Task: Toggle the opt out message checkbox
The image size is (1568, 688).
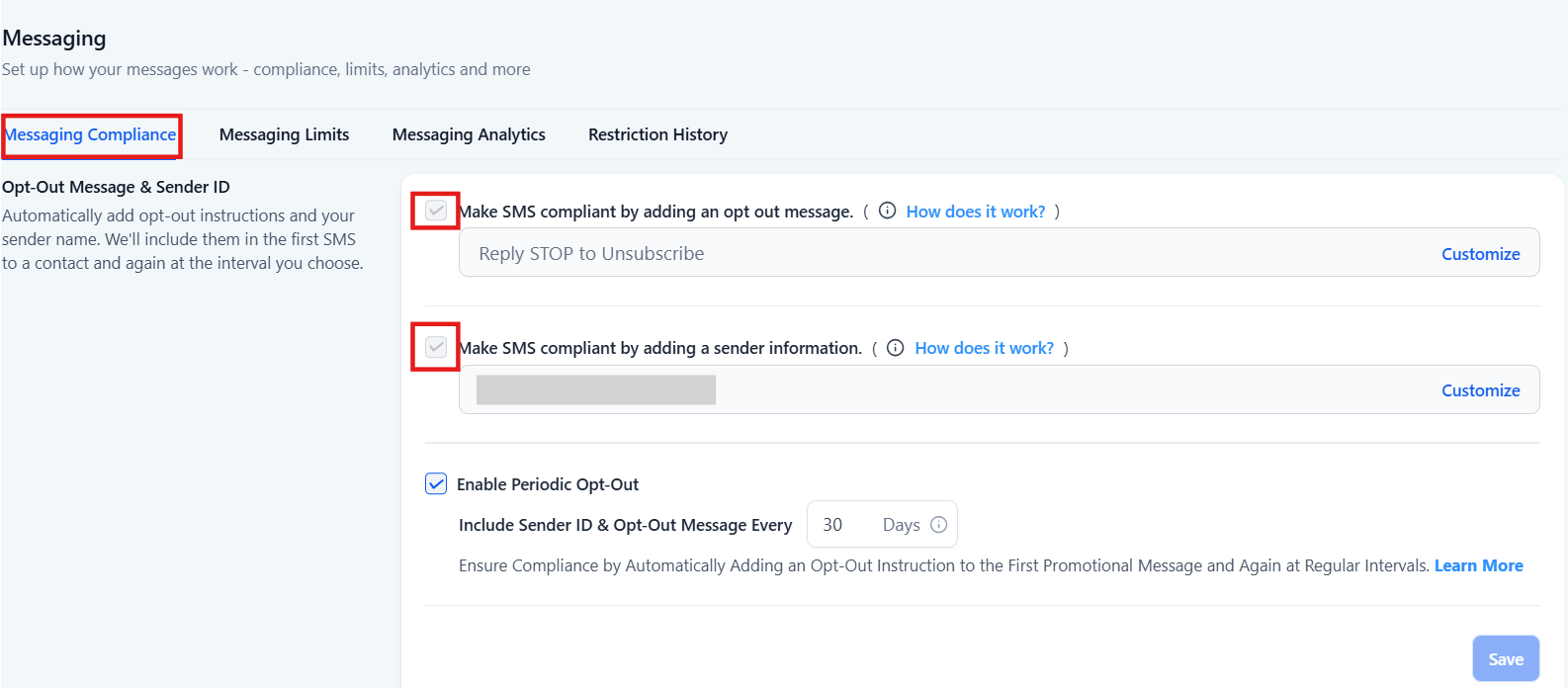Action: click(x=436, y=211)
